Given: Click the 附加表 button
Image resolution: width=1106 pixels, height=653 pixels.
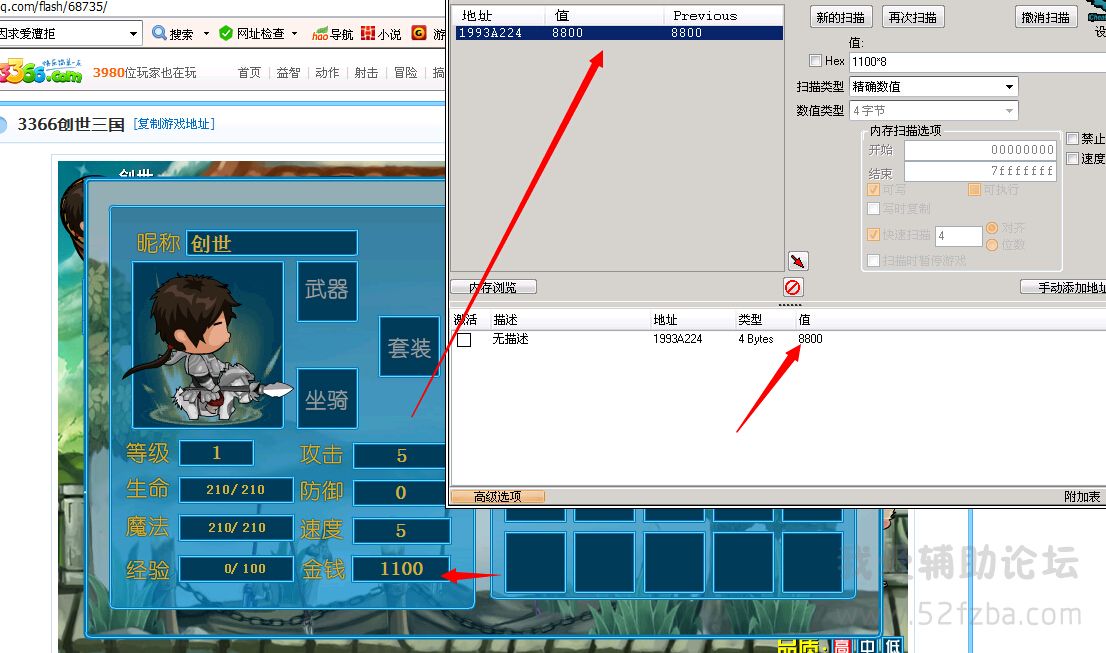Looking at the screenshot, I should [x=1082, y=496].
